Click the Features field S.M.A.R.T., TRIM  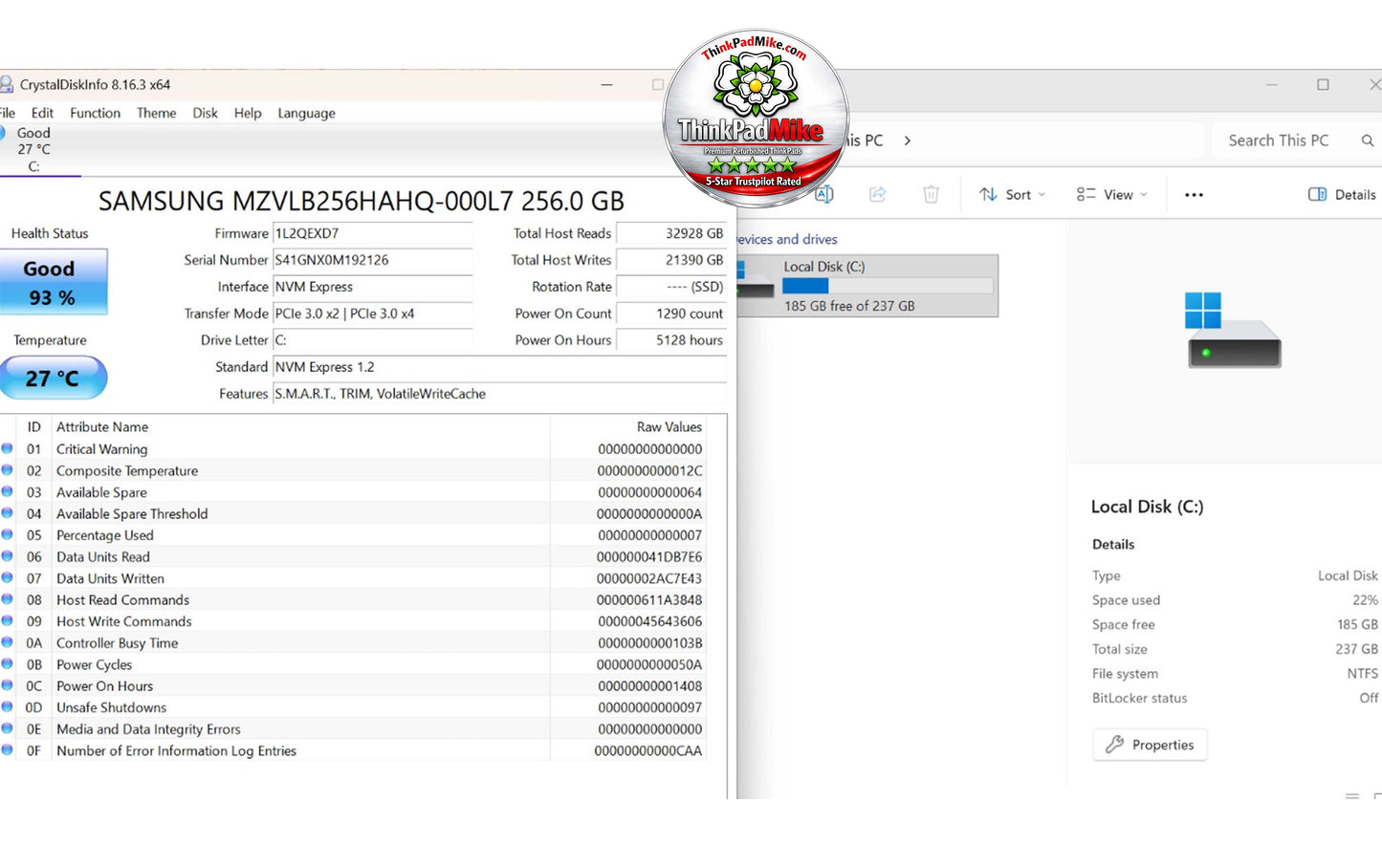pyautogui.click(x=500, y=394)
